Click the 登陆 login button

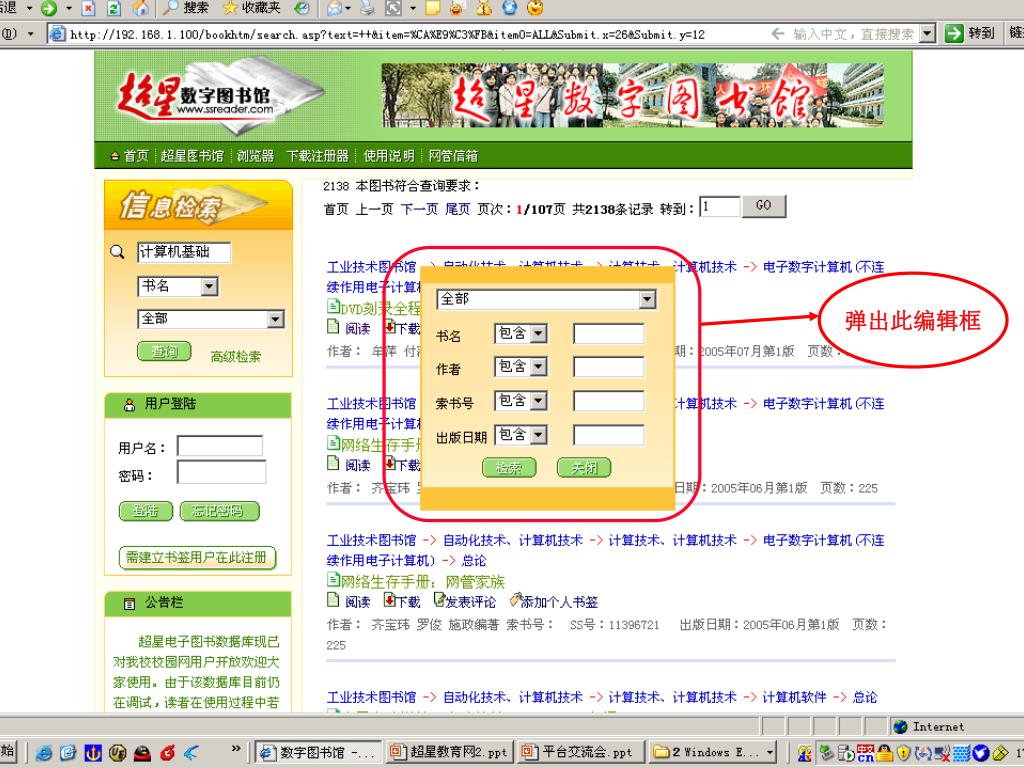click(146, 511)
